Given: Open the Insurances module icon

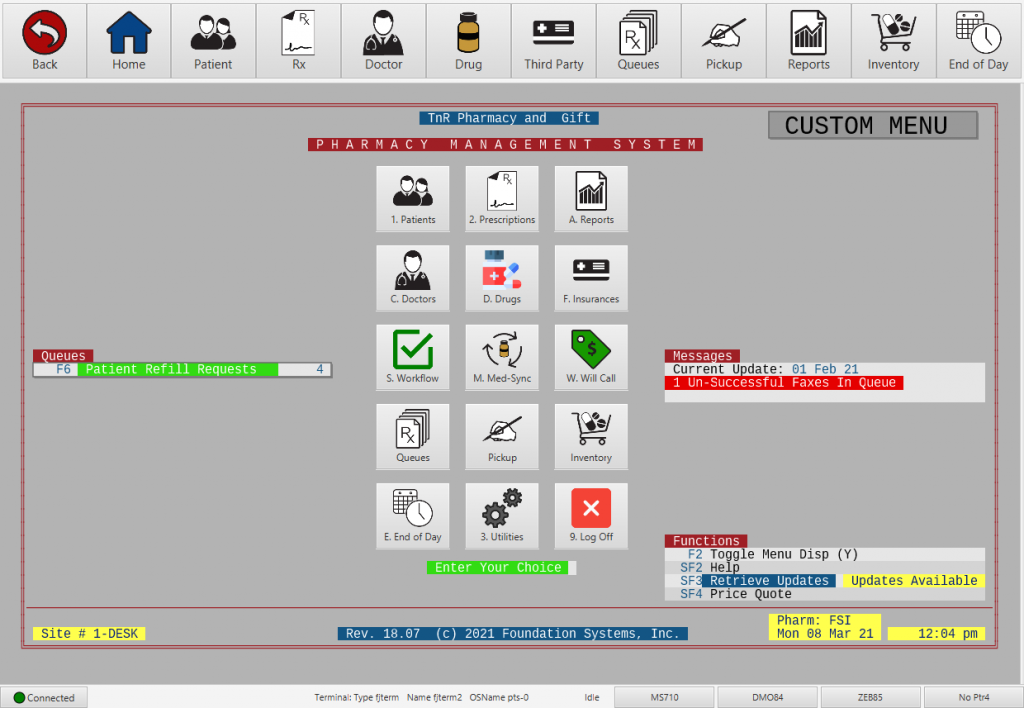Looking at the screenshot, I should point(590,277).
